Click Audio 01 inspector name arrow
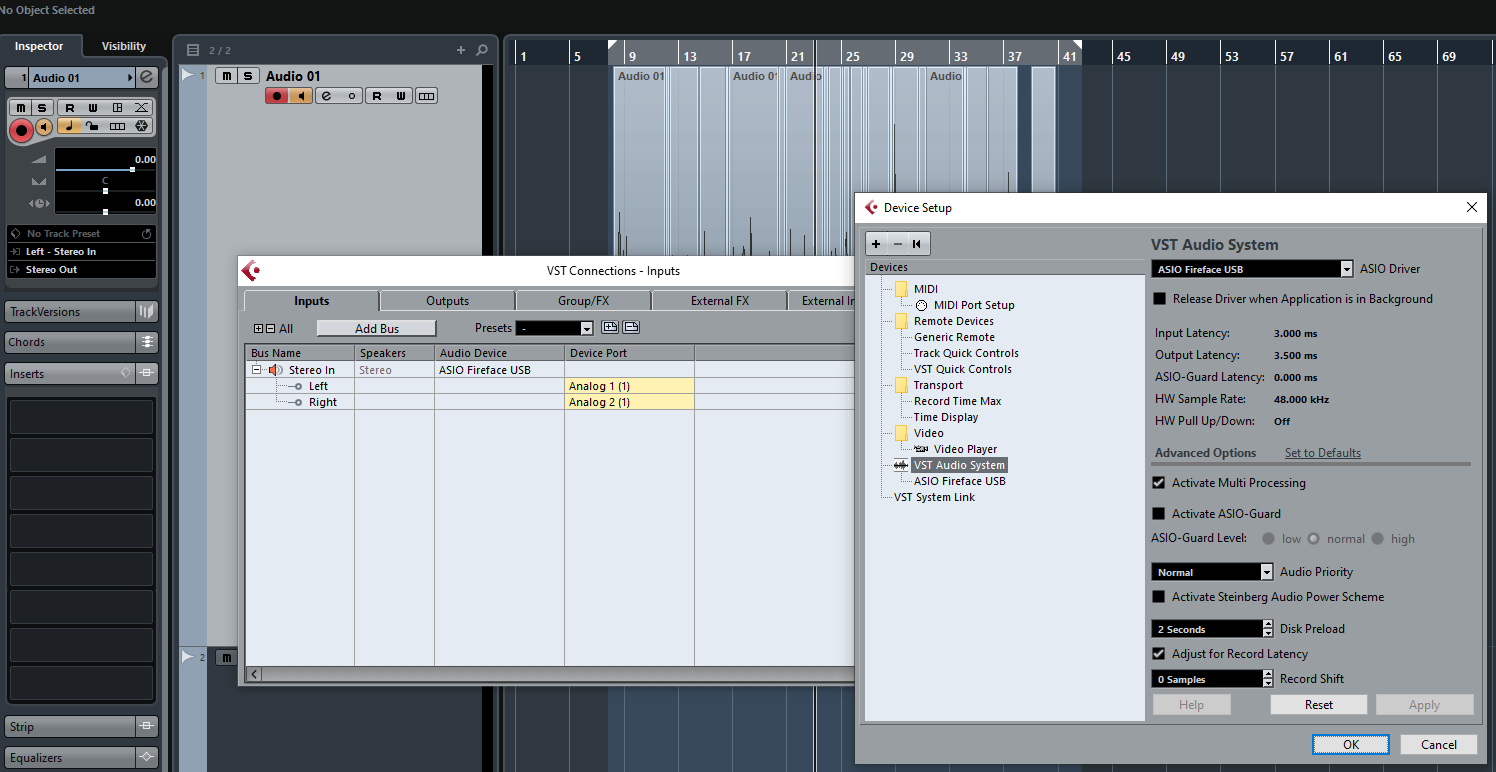1496x772 pixels. [x=130, y=78]
